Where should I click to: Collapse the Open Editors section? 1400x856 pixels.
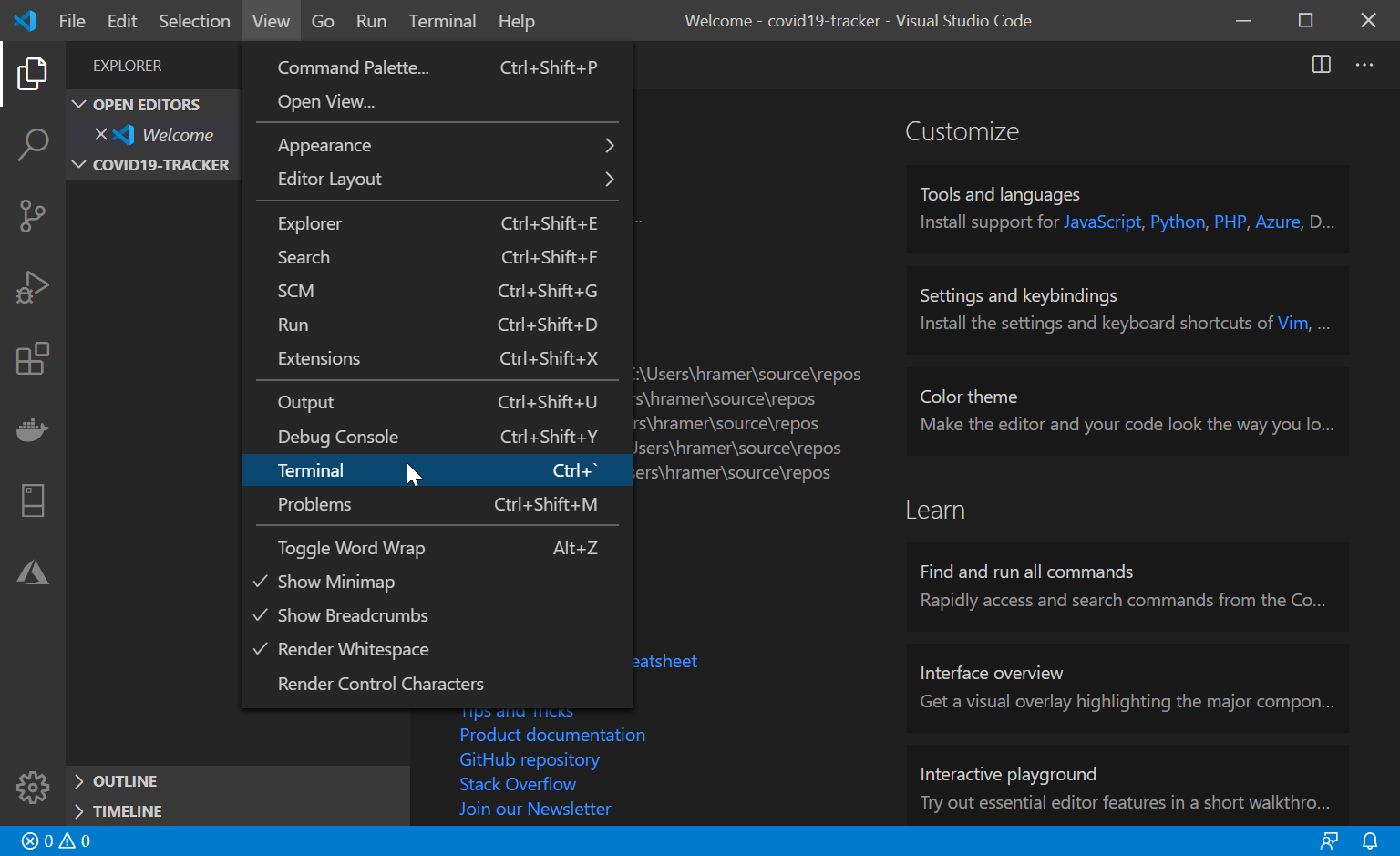(x=152, y=104)
